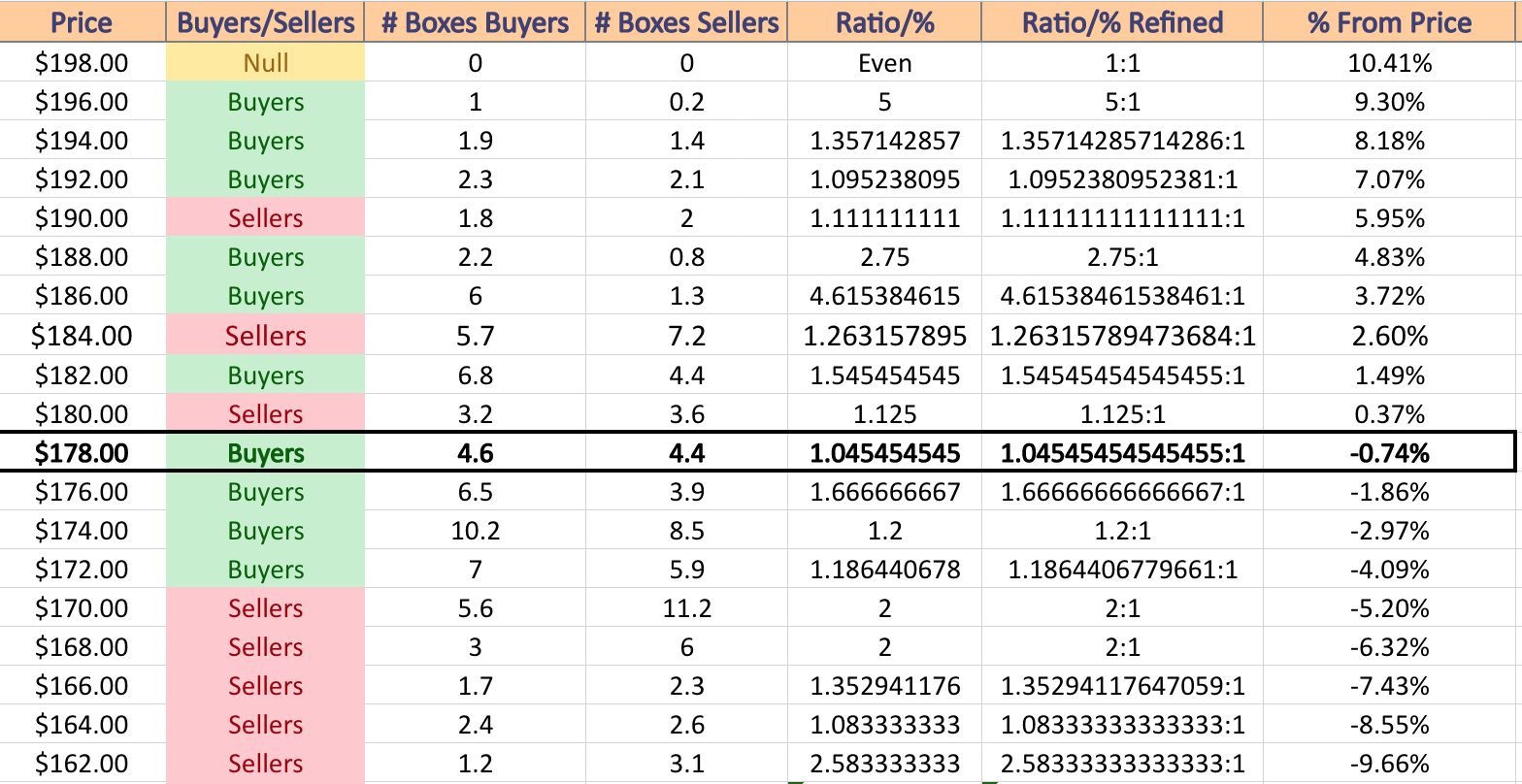Viewport: 1522px width, 784px height.
Task: Click the $162.00 price cell
Action: 83,764
